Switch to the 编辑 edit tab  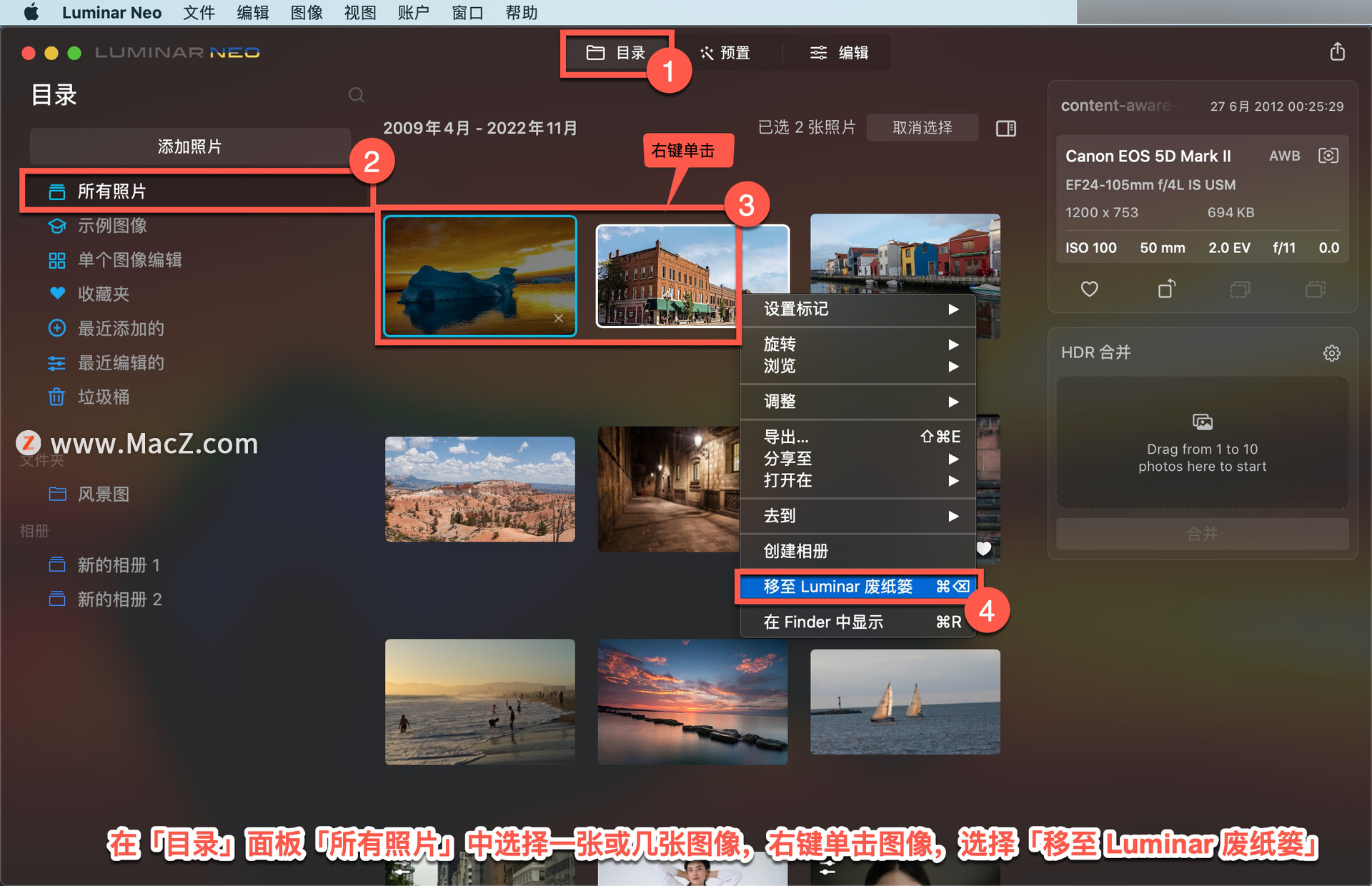[839, 53]
